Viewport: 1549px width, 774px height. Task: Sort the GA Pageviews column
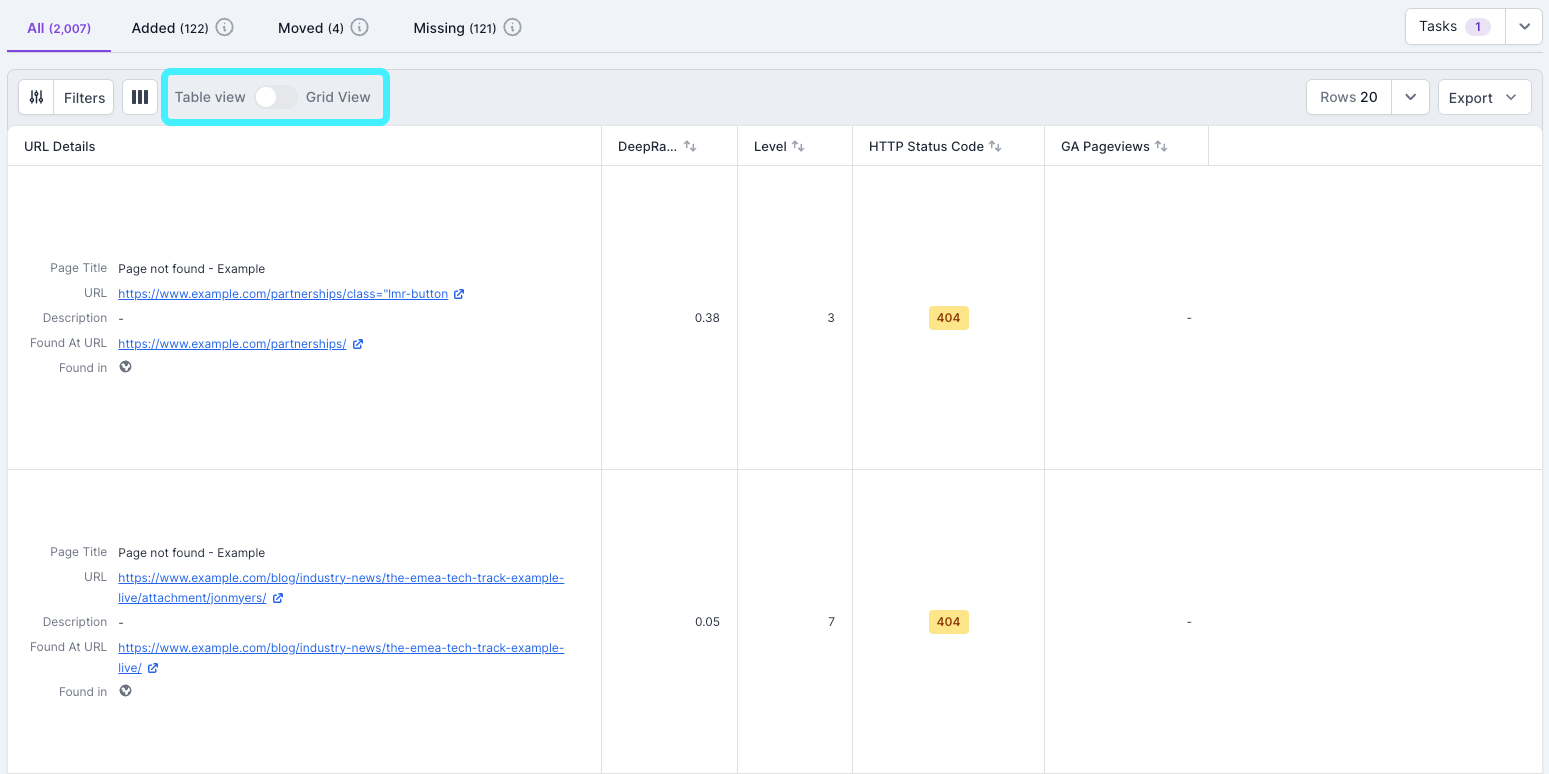click(x=1161, y=145)
